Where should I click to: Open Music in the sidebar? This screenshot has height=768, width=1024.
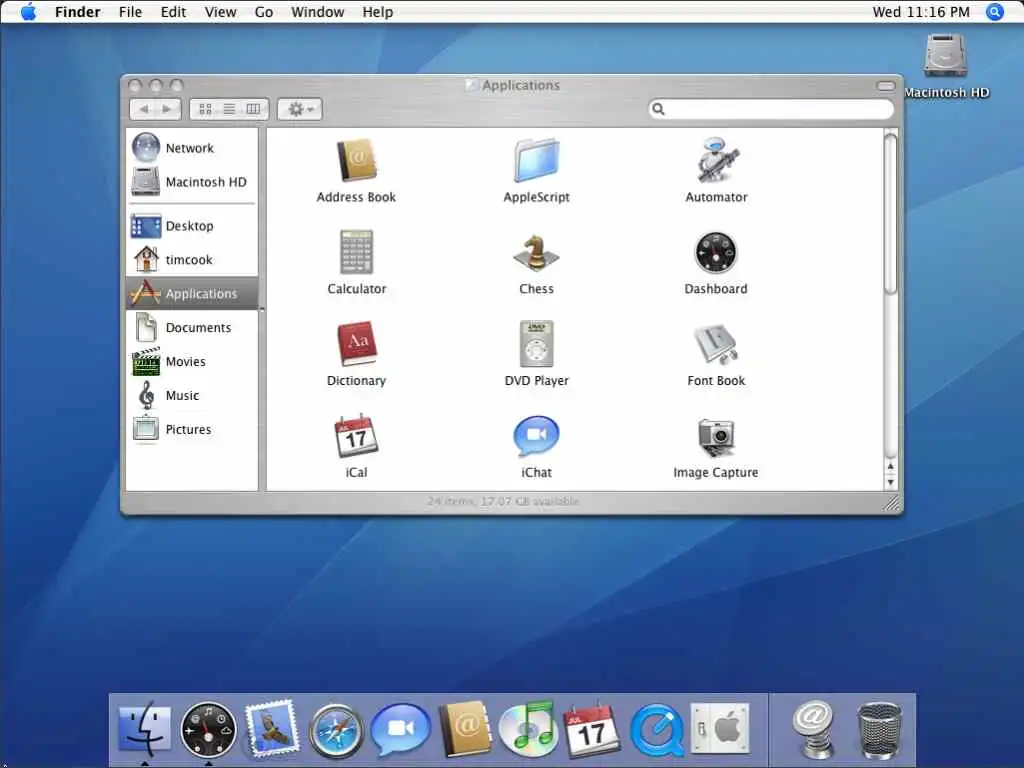192,396
